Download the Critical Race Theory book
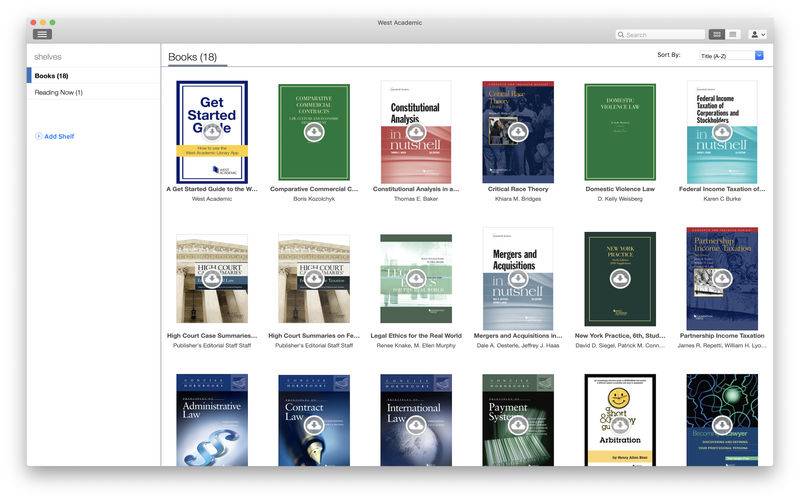This screenshot has width=800, height=500. [518, 132]
